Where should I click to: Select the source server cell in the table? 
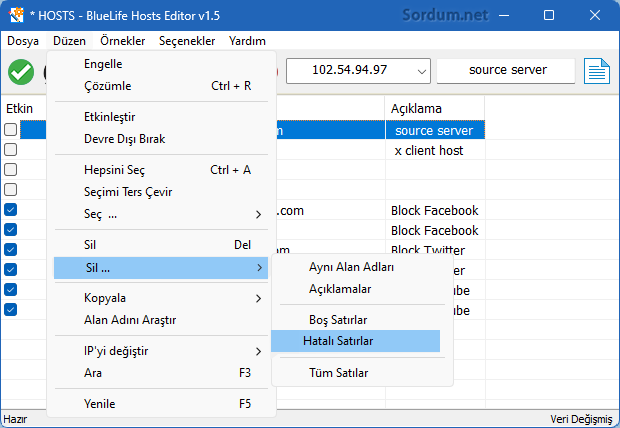(435, 130)
